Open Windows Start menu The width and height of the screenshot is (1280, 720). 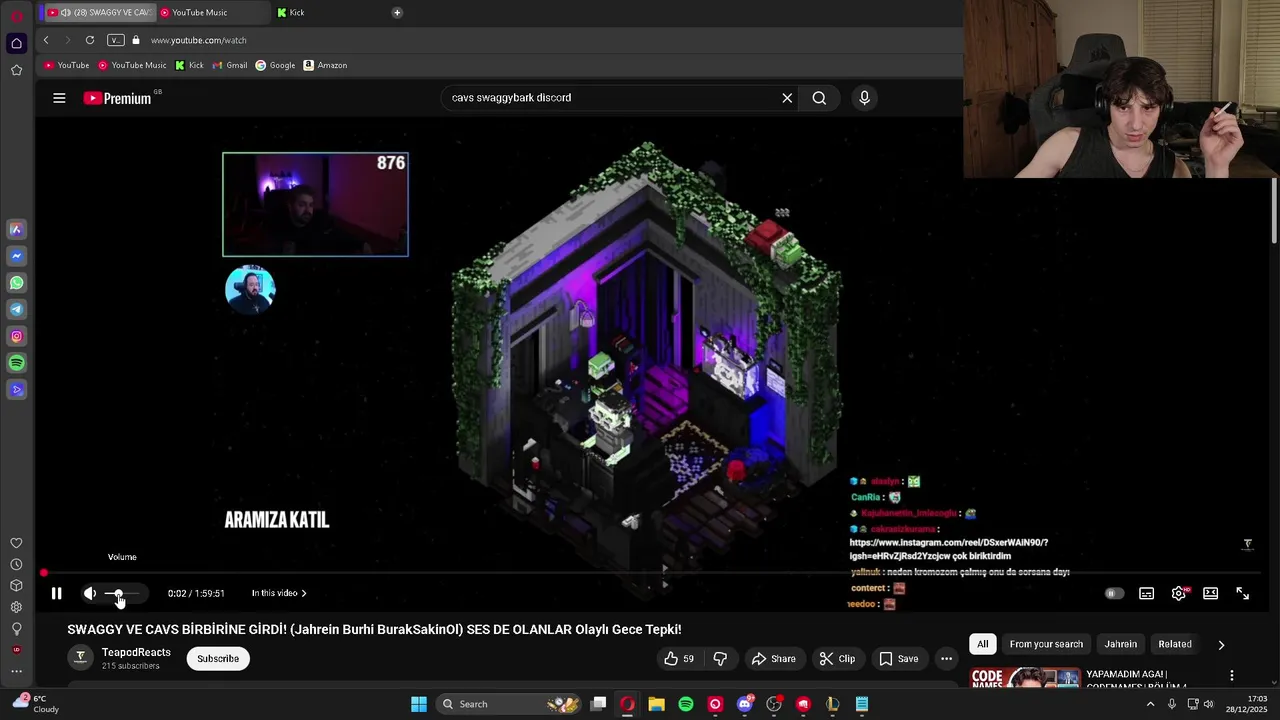pyautogui.click(x=419, y=704)
